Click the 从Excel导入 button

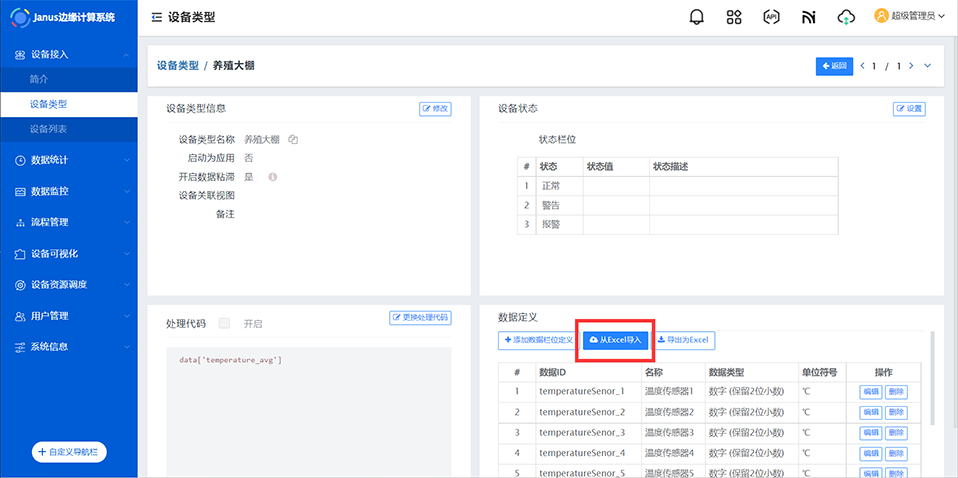[615, 340]
